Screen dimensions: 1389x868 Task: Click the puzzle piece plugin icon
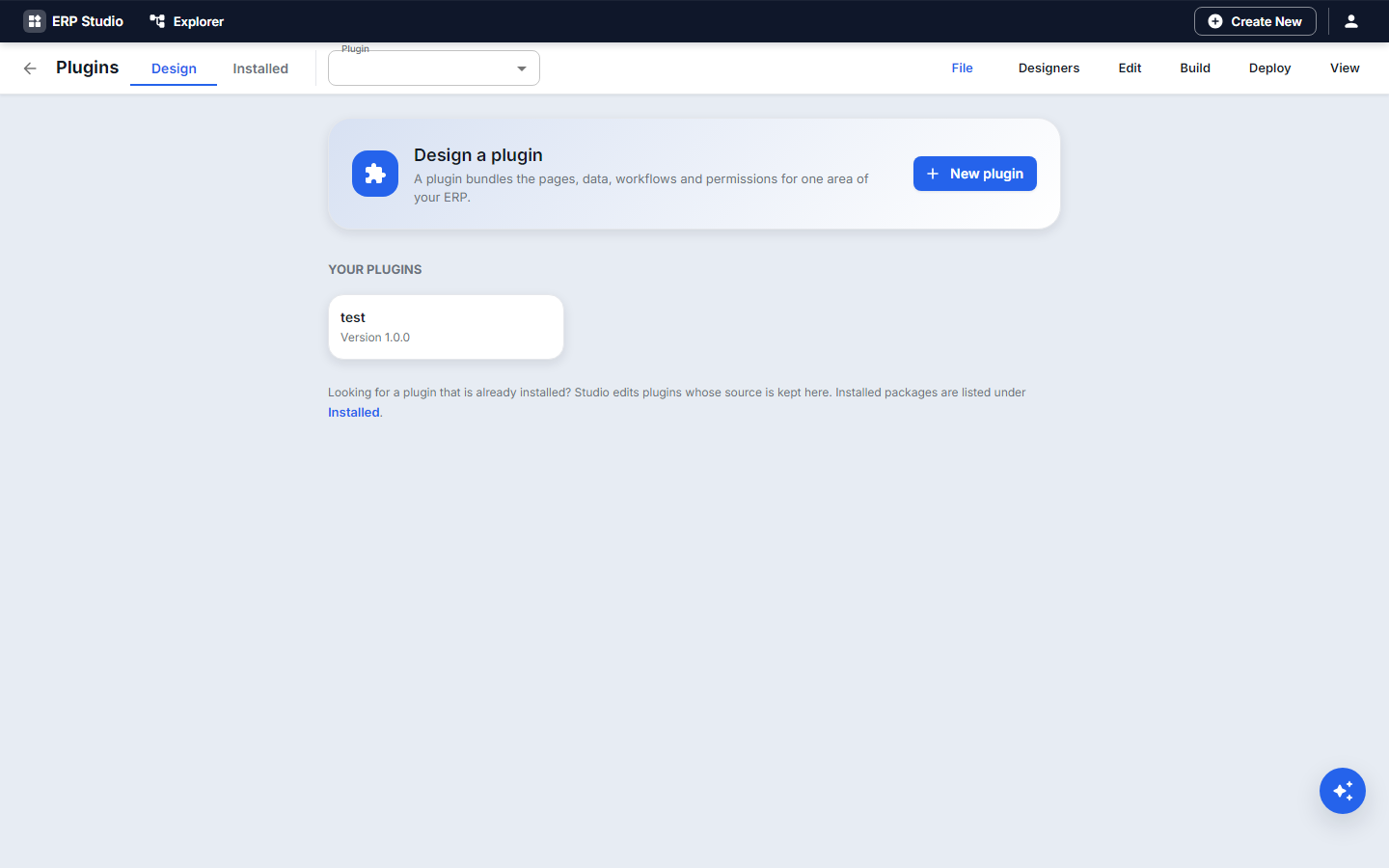(375, 174)
